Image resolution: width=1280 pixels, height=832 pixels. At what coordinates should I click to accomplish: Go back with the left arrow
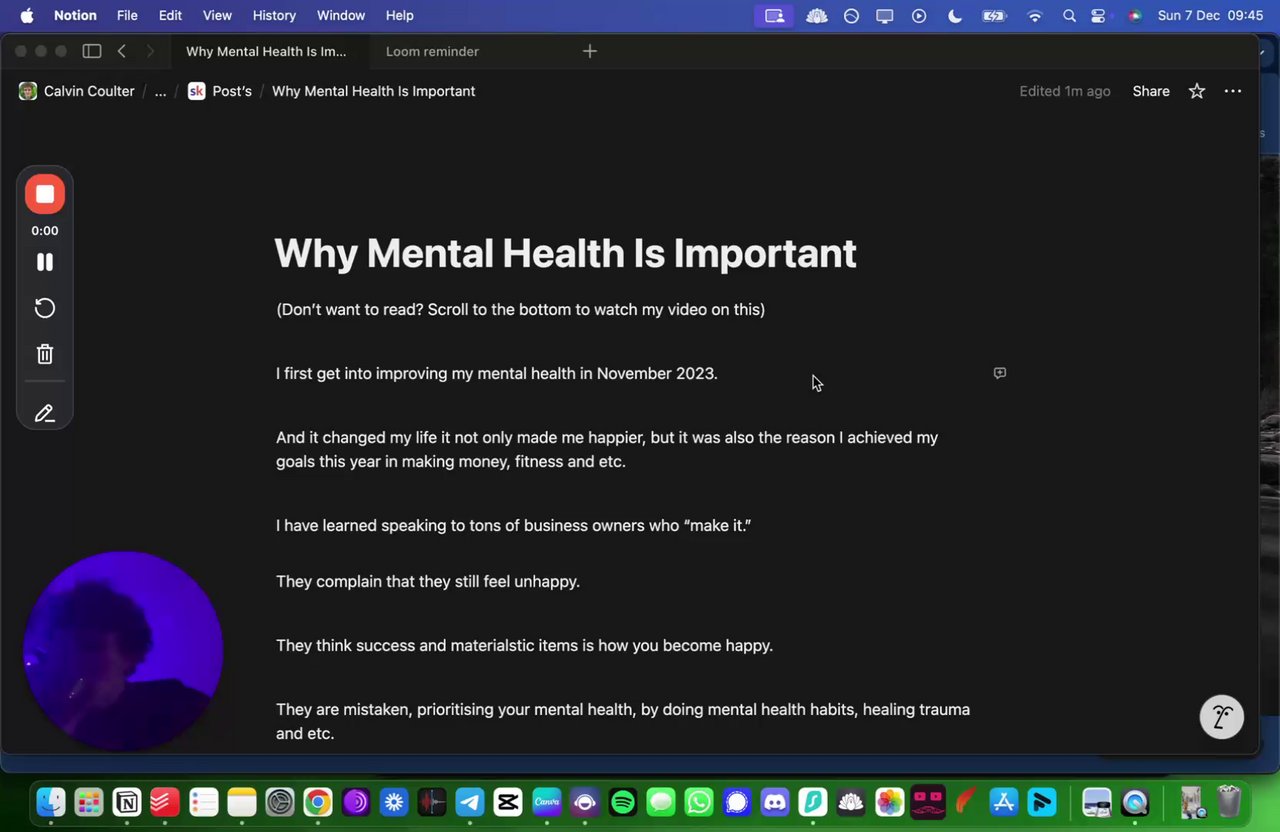click(x=121, y=51)
